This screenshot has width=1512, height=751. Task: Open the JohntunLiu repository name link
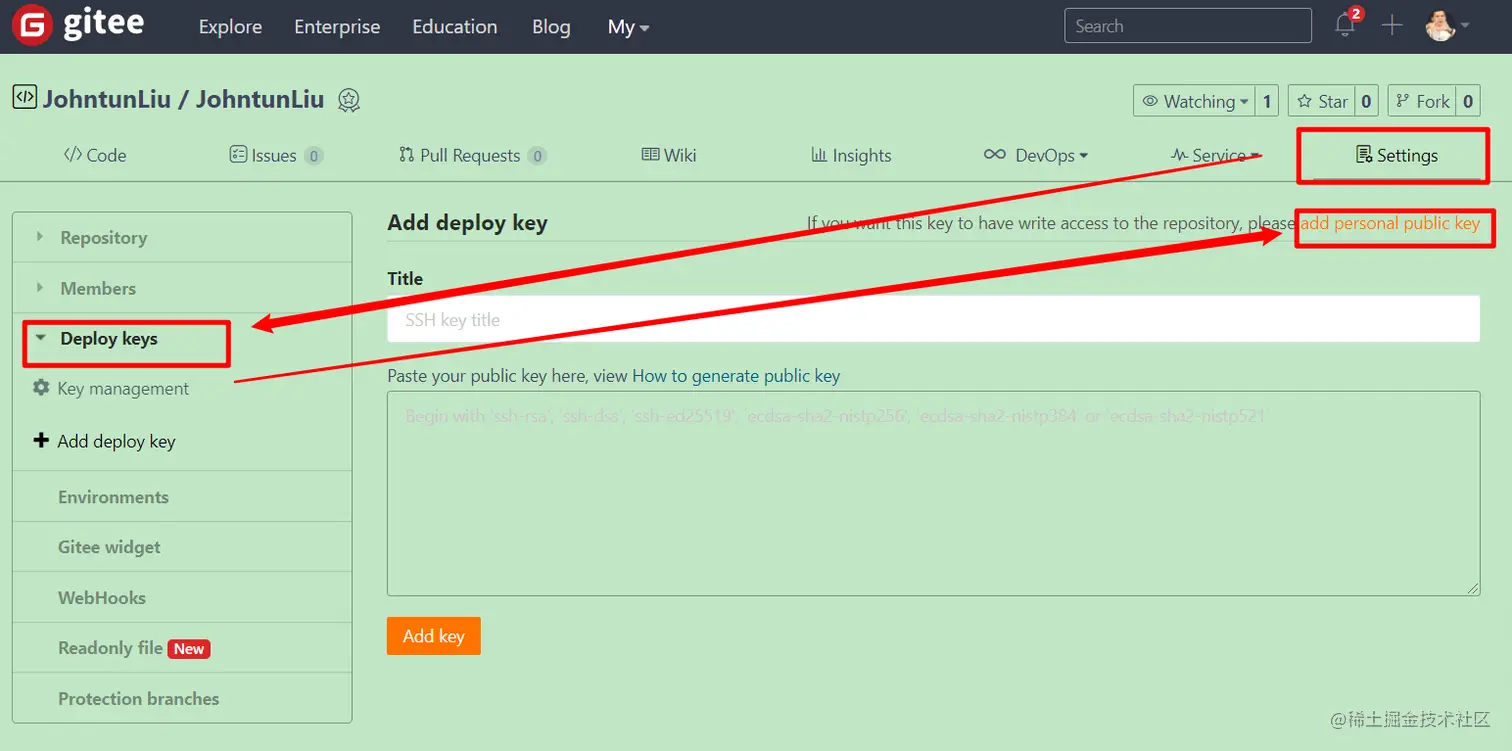260,99
